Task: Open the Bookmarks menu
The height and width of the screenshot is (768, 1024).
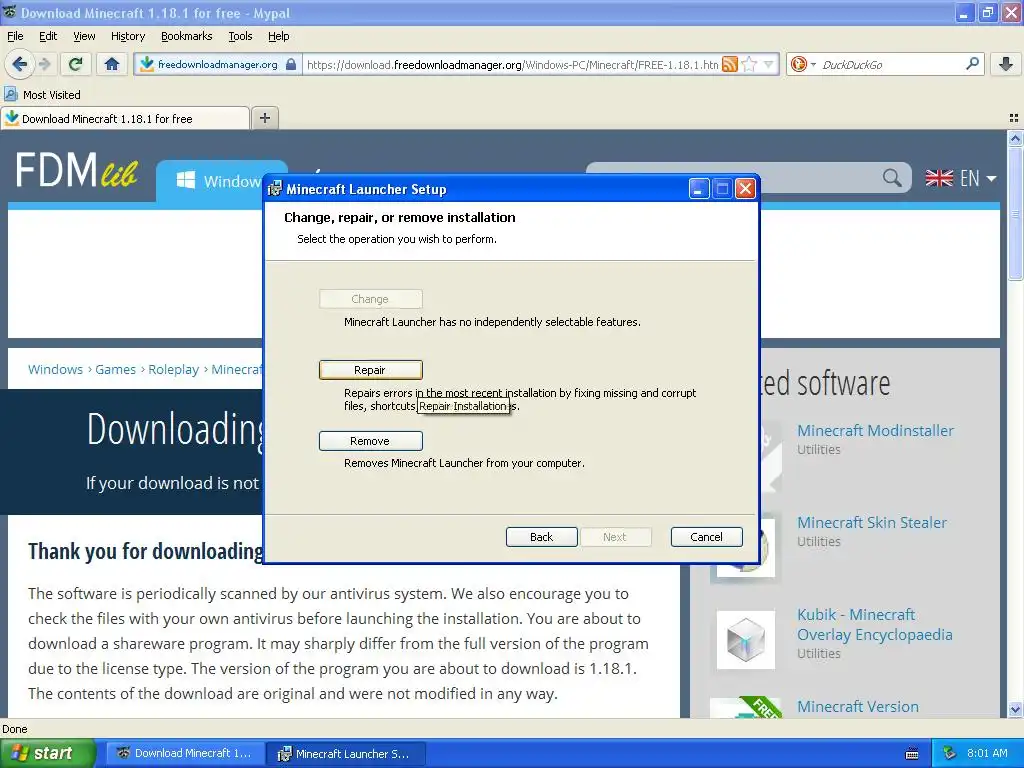Action: (186, 36)
